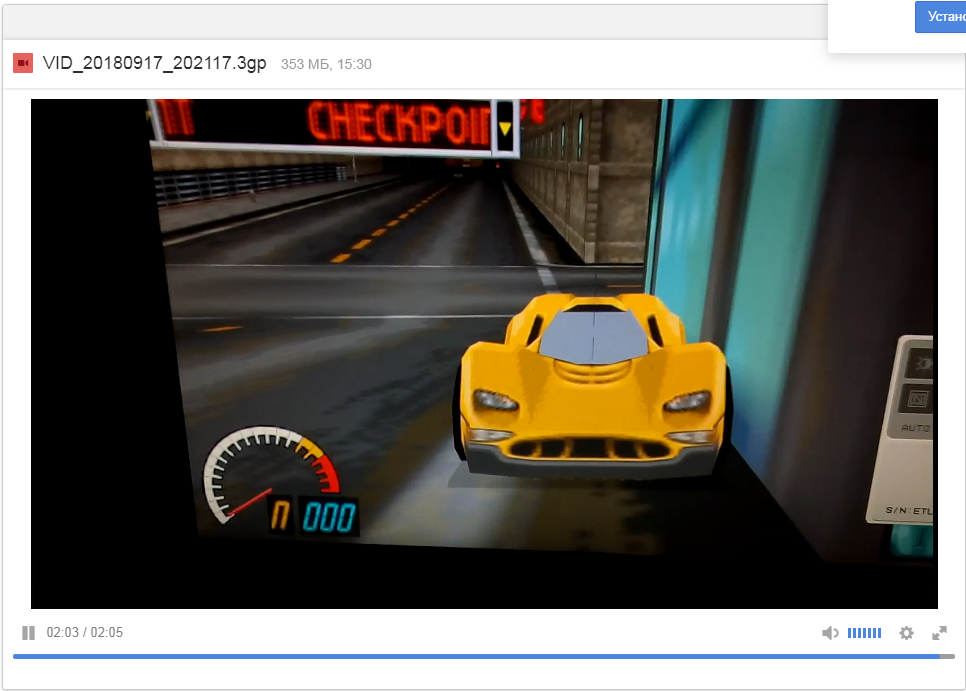Set volume using the blue level bars
The image size is (966, 691).
(864, 633)
